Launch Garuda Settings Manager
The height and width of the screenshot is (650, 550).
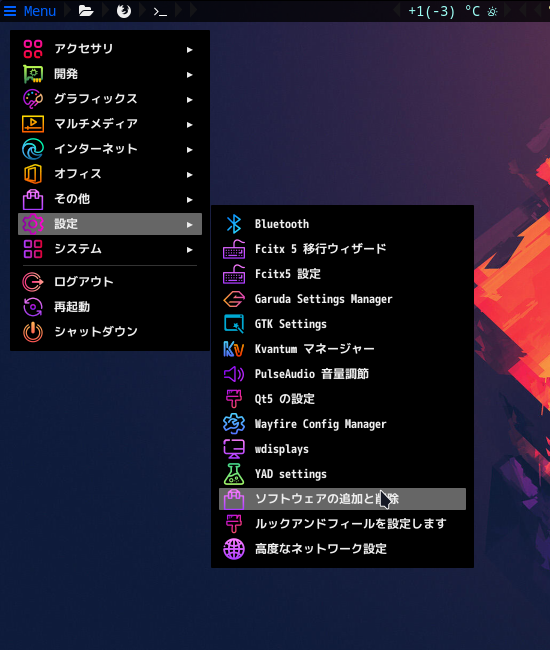click(342, 299)
